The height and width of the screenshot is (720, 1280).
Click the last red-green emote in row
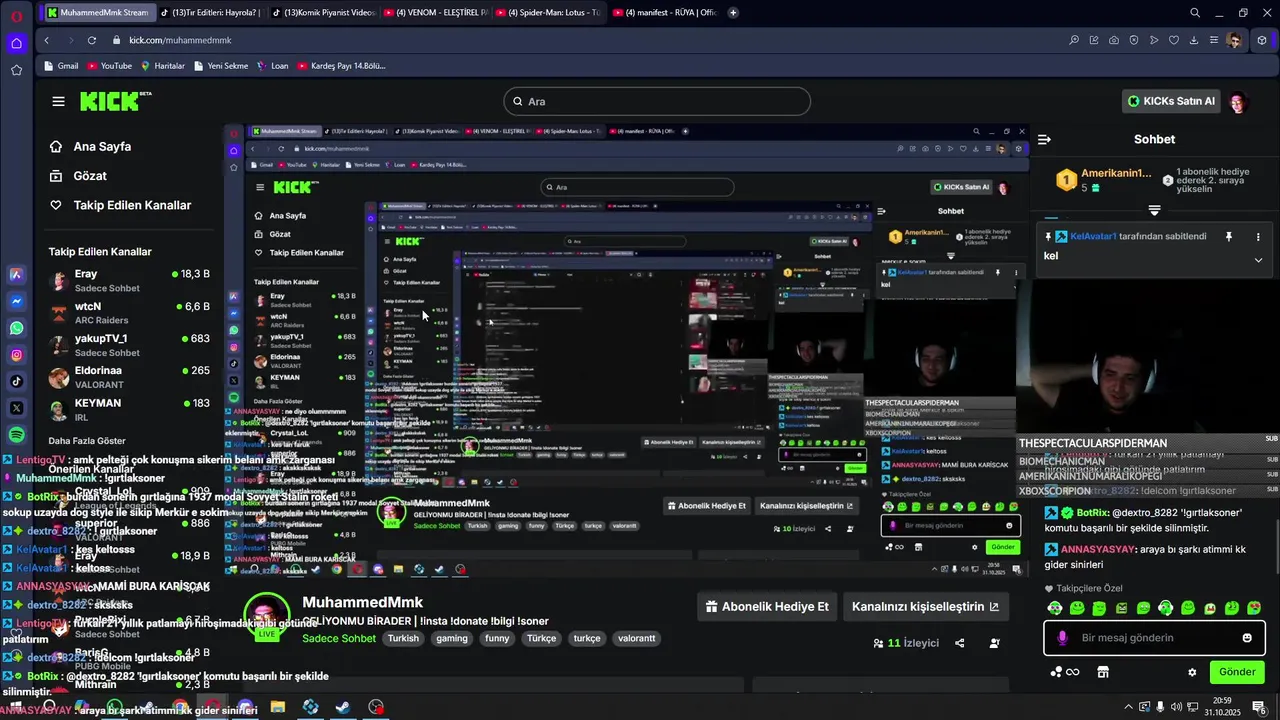pyautogui.click(x=1254, y=608)
